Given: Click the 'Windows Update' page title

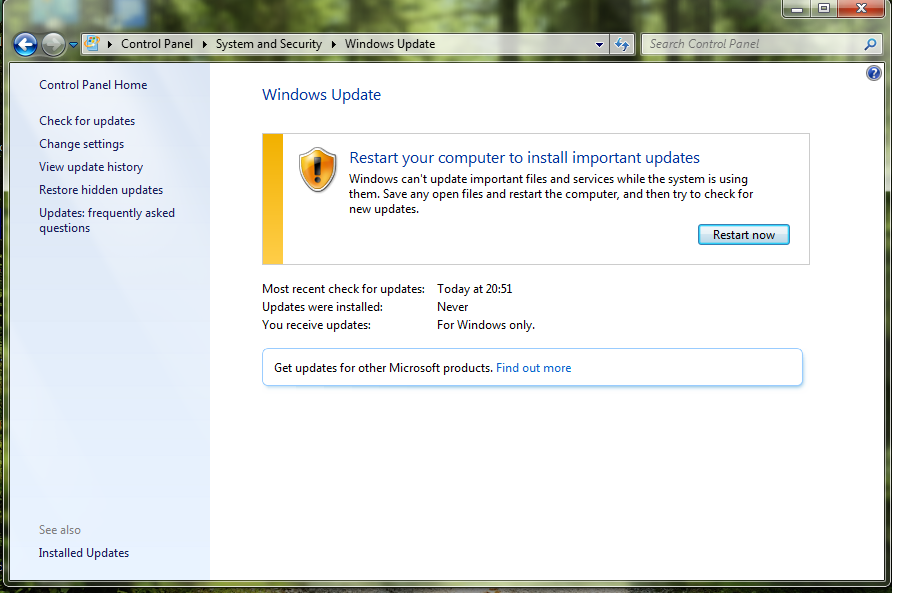Looking at the screenshot, I should (321, 95).
